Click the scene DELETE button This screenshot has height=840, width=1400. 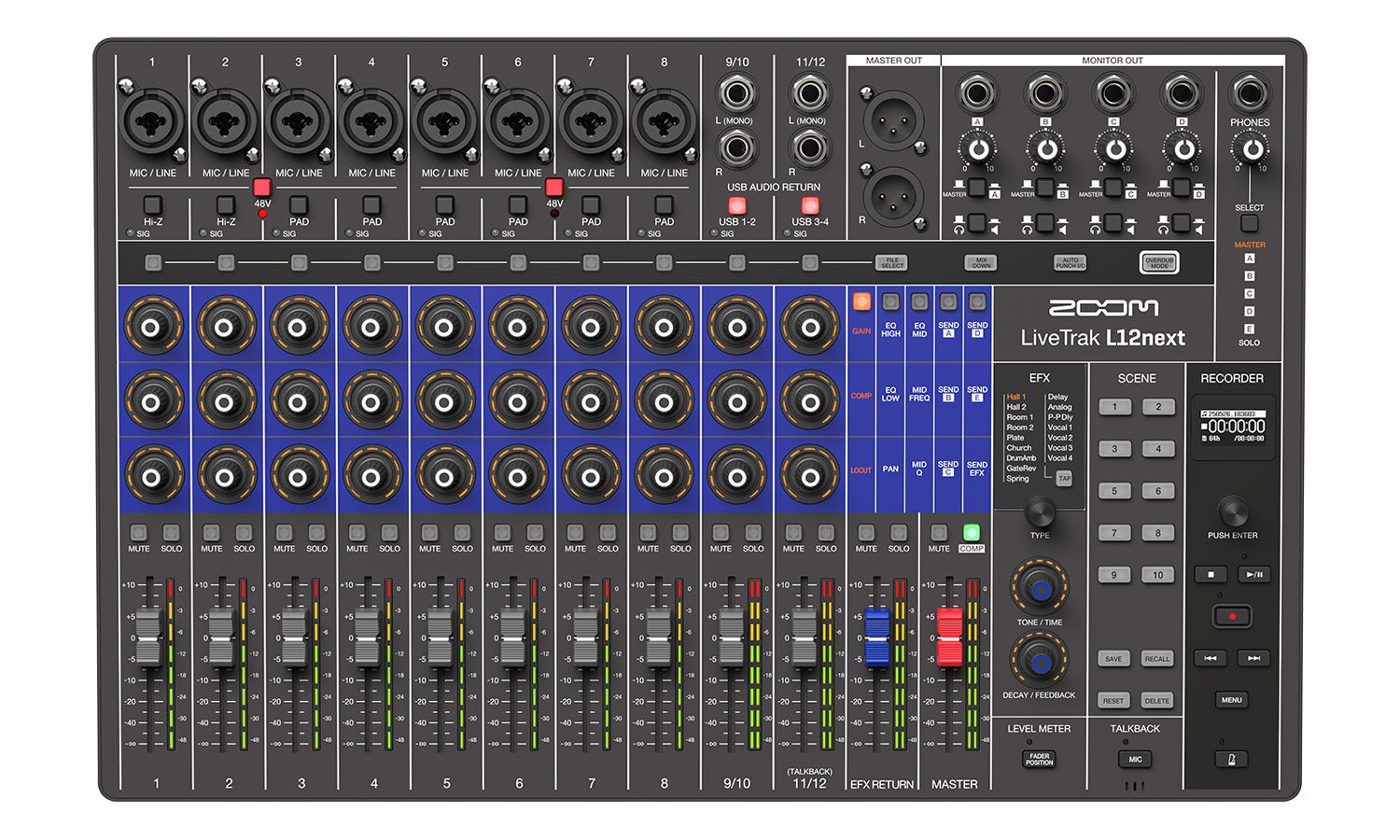[x=1157, y=700]
